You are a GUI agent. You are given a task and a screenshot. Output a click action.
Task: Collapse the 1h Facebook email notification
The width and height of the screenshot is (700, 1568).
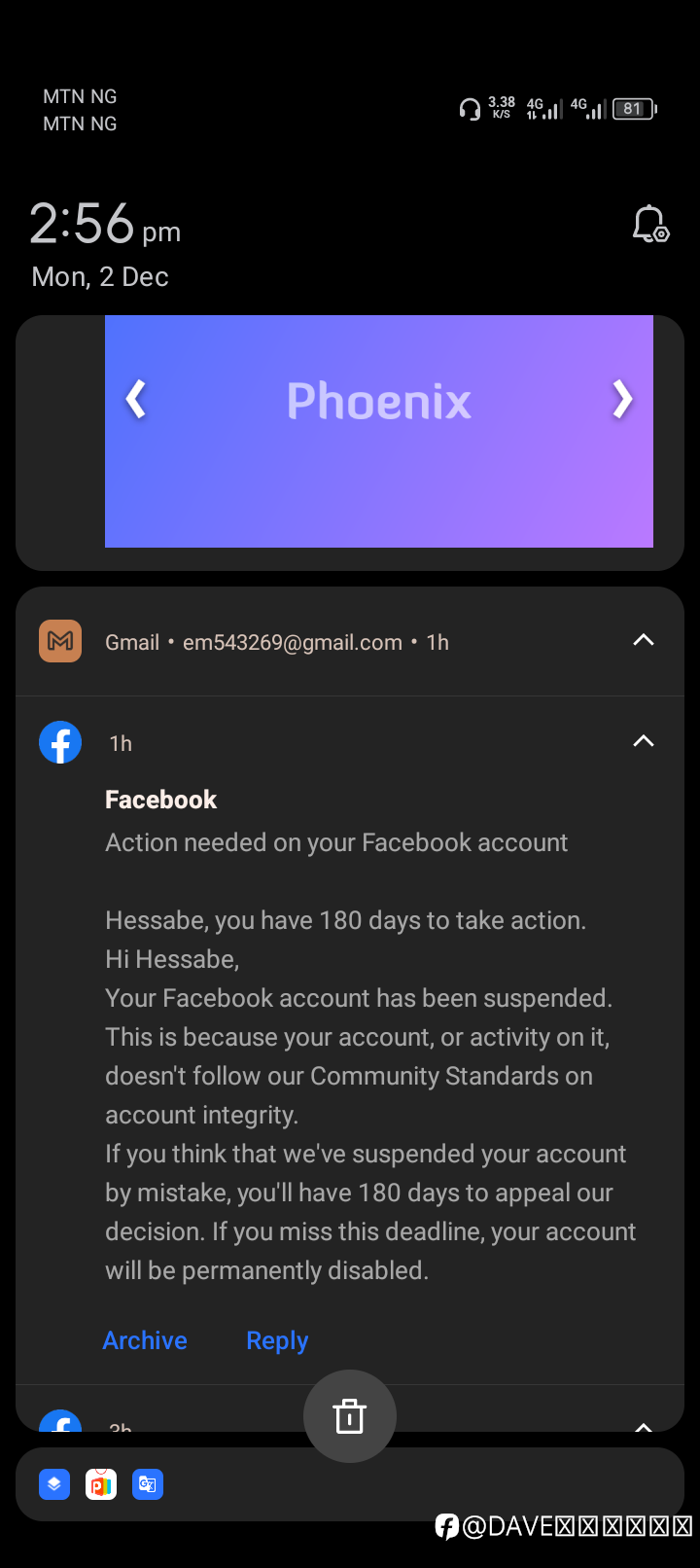tap(644, 741)
